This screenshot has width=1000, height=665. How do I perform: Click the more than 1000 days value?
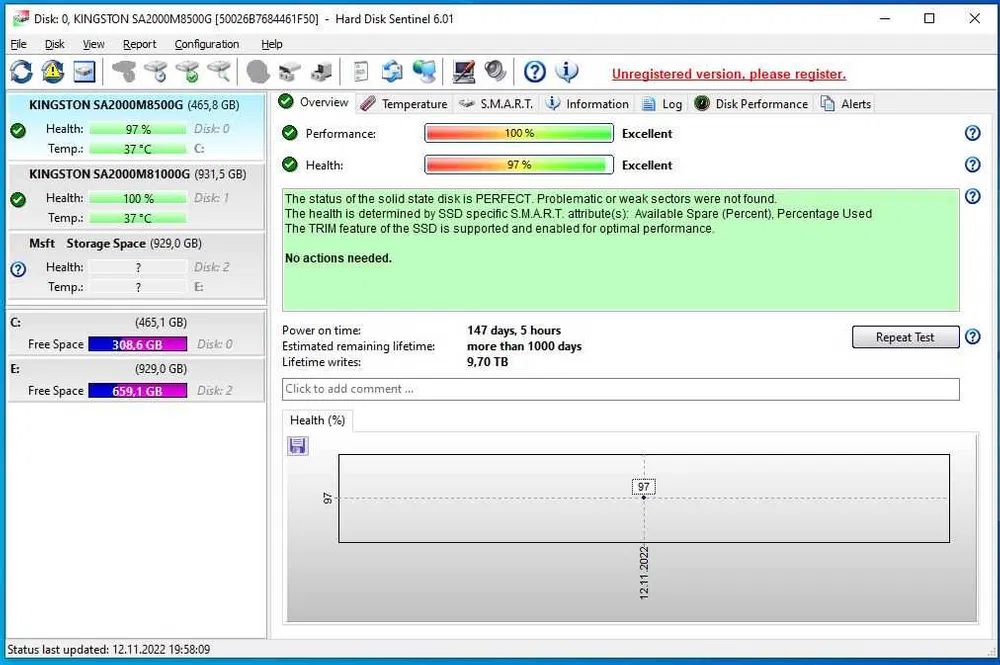(524, 346)
